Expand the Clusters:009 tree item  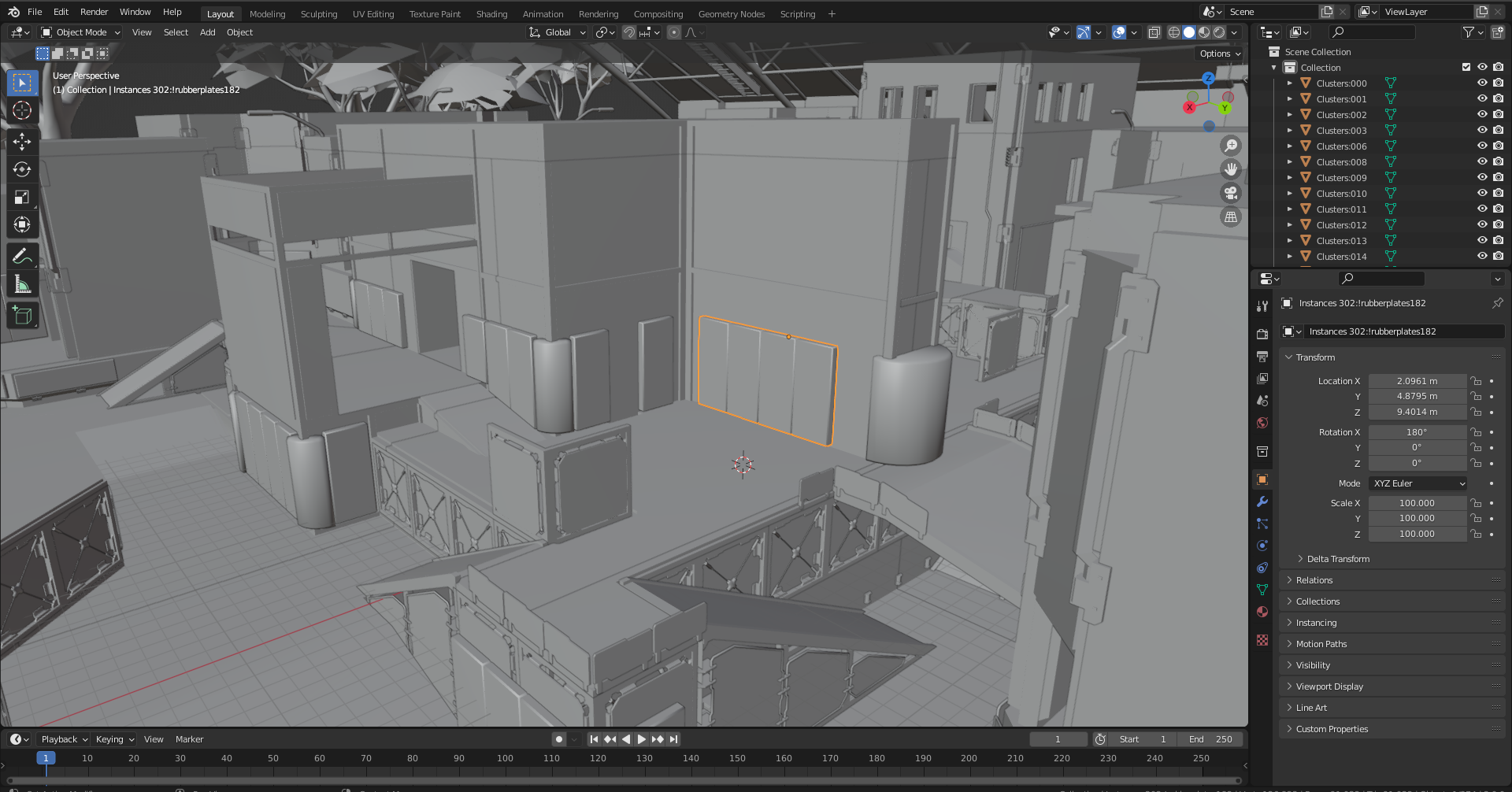(x=1289, y=178)
